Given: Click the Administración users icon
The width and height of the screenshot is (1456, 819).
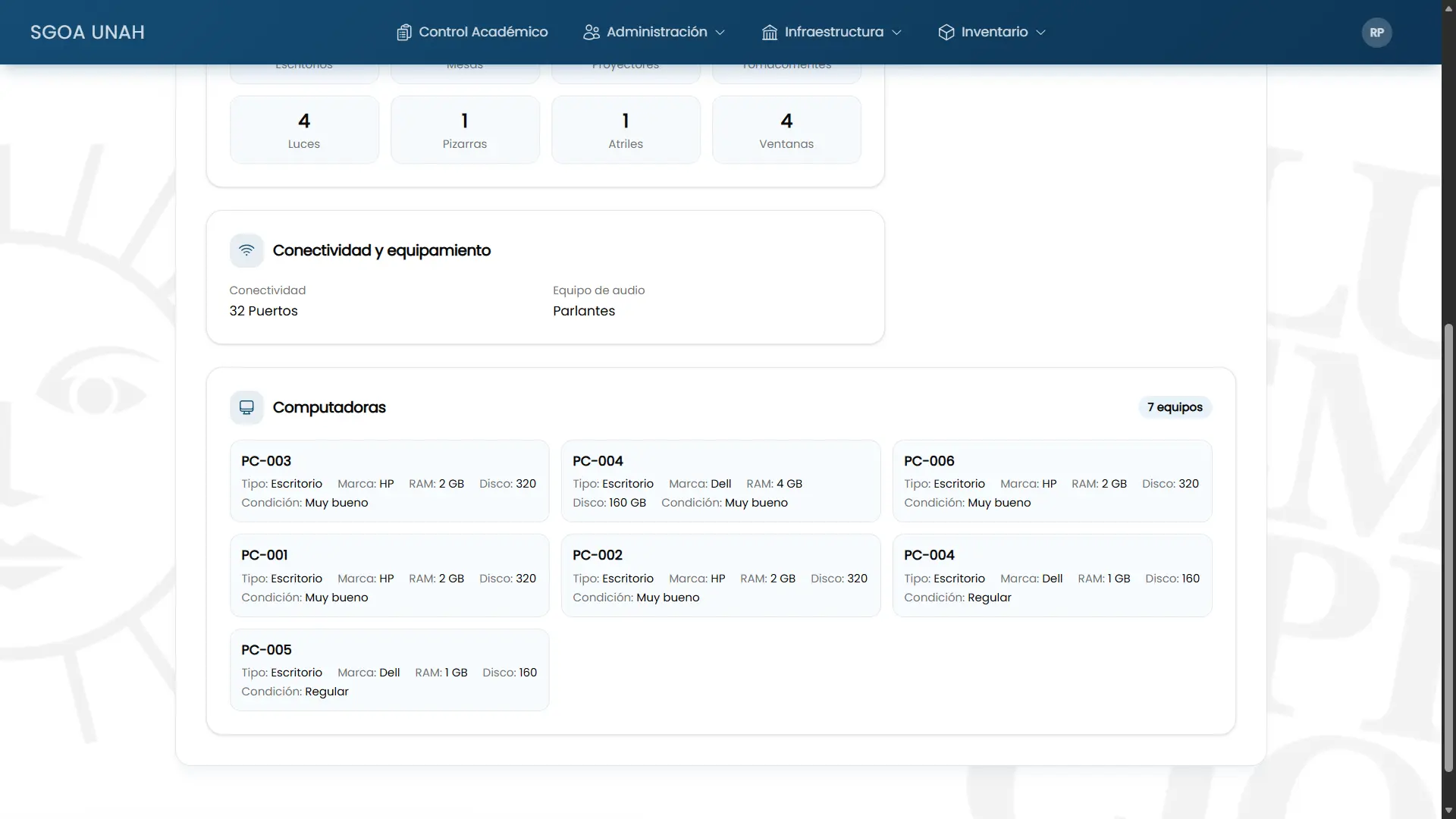Looking at the screenshot, I should (591, 33).
